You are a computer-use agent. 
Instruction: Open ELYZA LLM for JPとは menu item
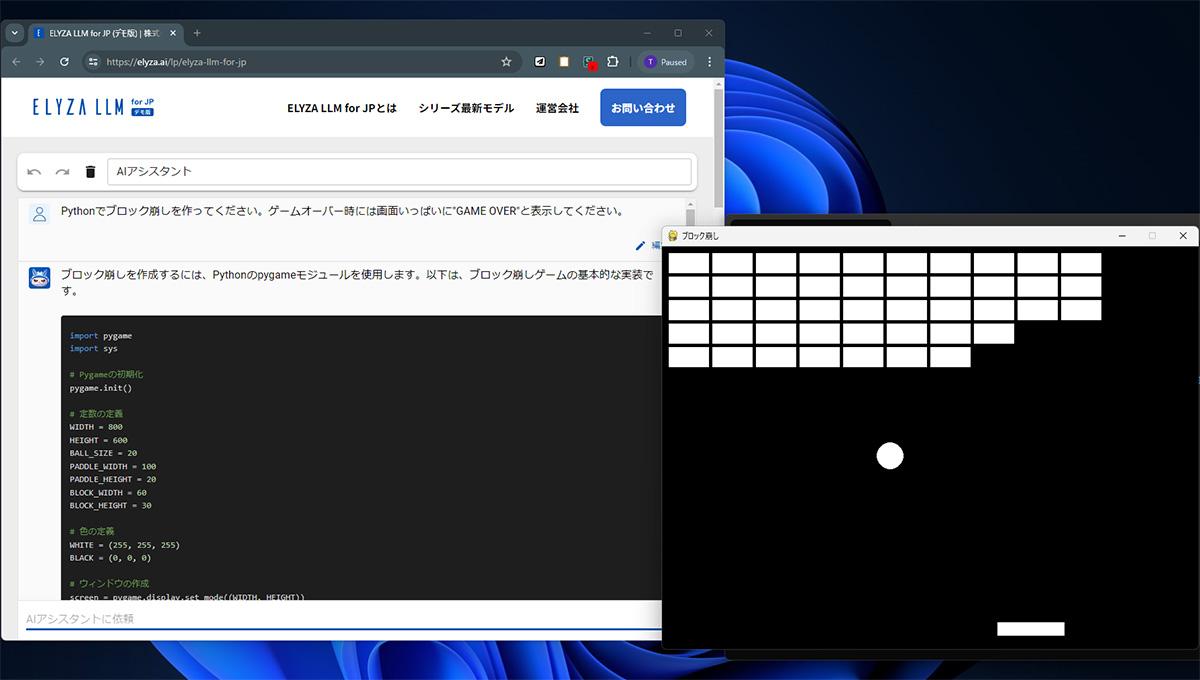(x=342, y=108)
